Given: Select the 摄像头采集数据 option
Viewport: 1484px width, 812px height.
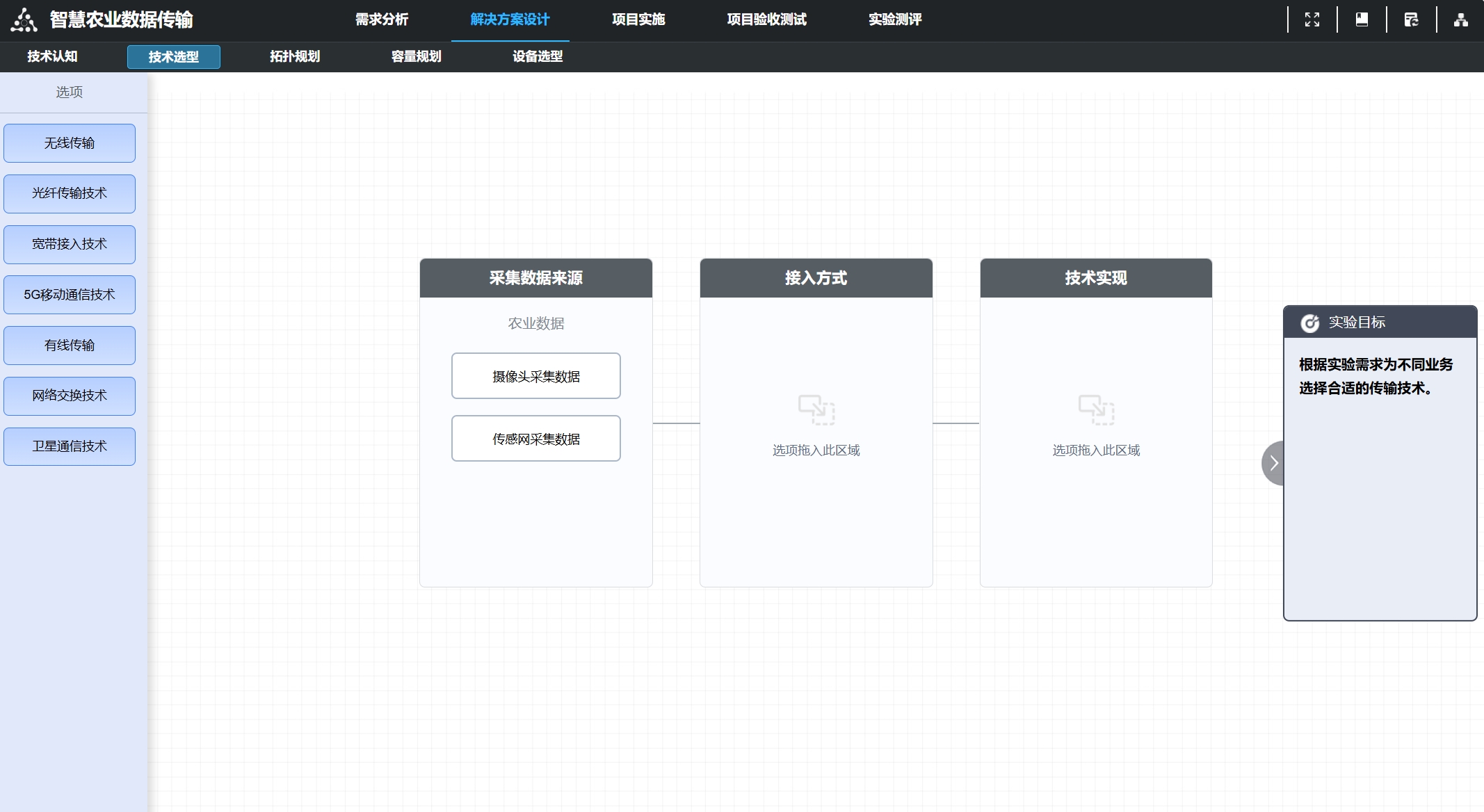Looking at the screenshot, I should click(x=535, y=375).
